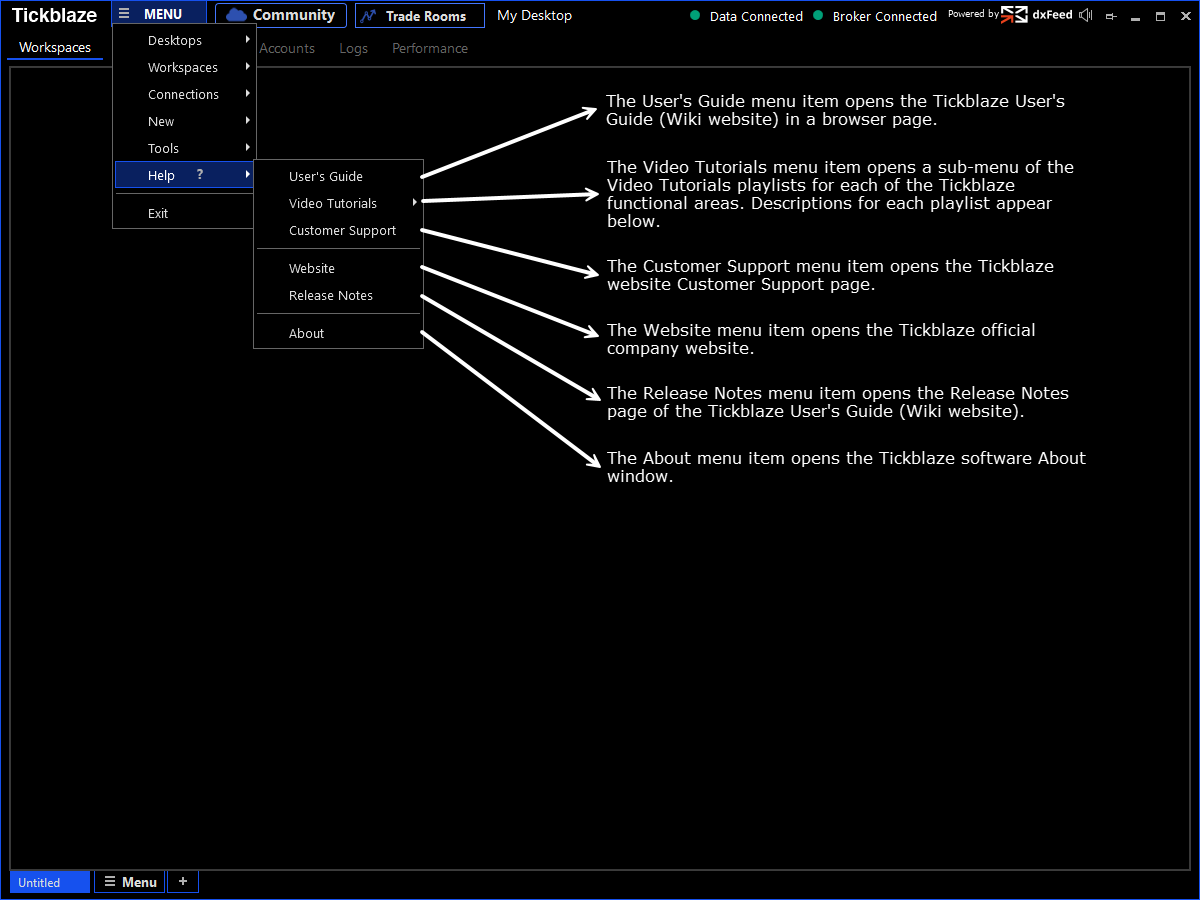Image resolution: width=1200 pixels, height=900 pixels.
Task: Select the Help menu item
Action: tap(185, 175)
